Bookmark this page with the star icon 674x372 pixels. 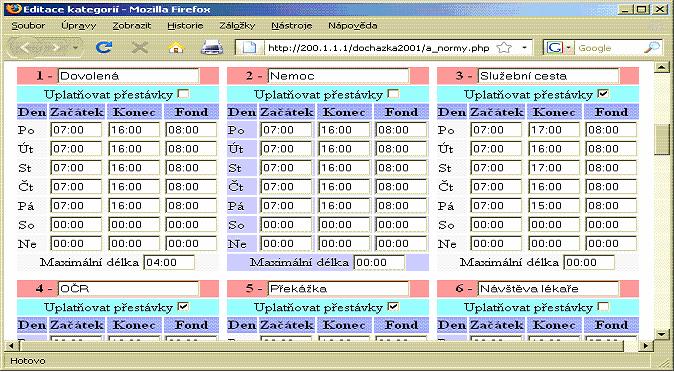(x=504, y=48)
